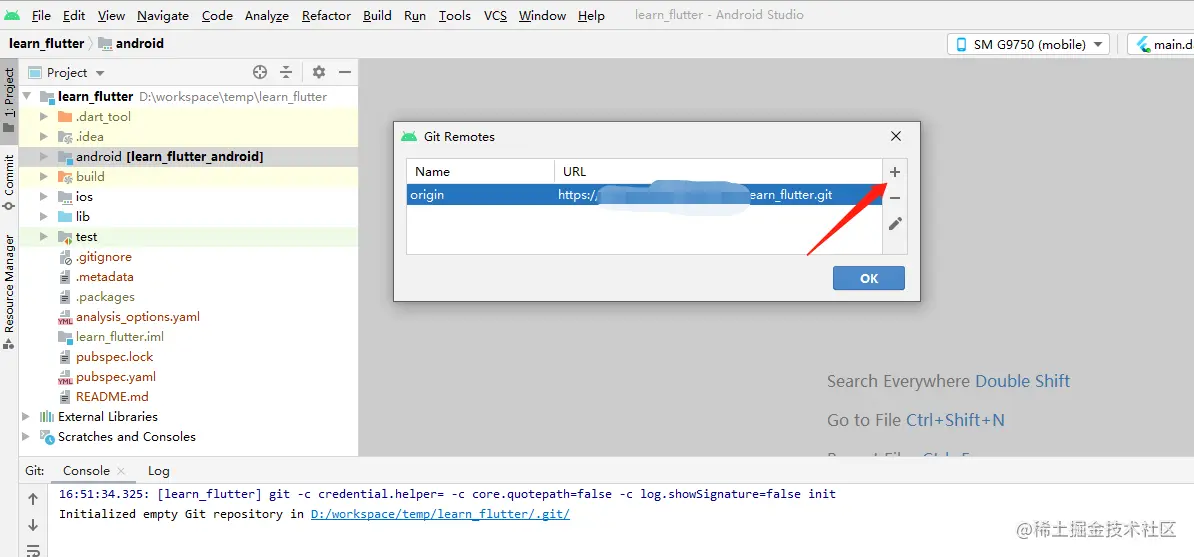Expand the build folder
The width and height of the screenshot is (1194, 557).
pos(43,177)
